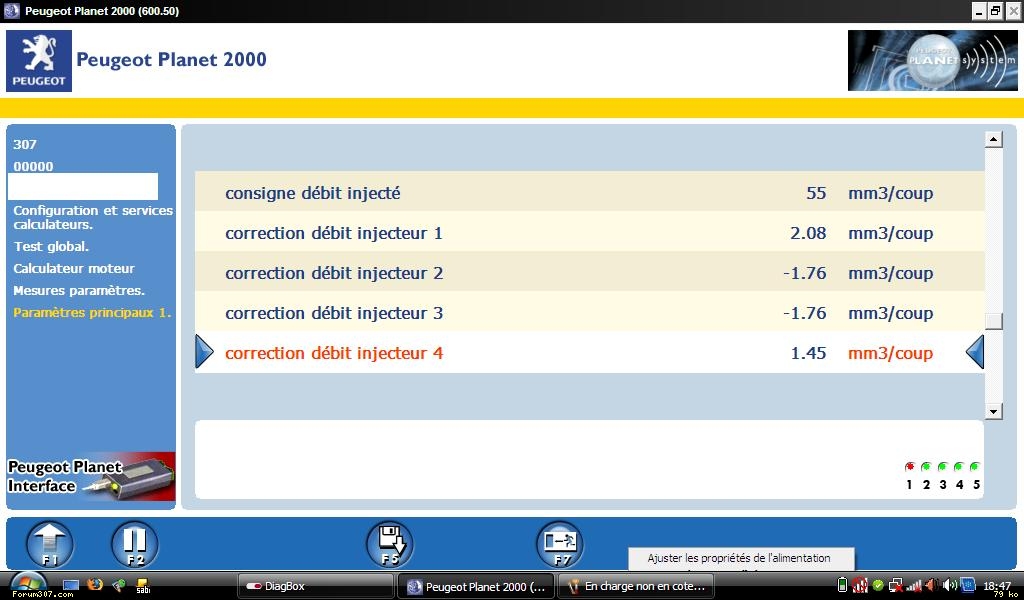1024x600 pixels.
Task: Open 'Calculateur moteur' breadcrumb entry
Action: (73, 268)
